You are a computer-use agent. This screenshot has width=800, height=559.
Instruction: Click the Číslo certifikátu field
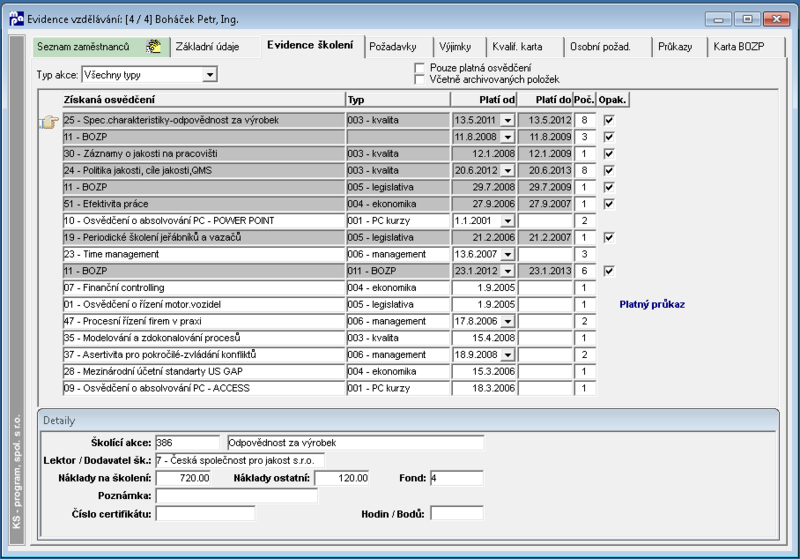pos(205,514)
